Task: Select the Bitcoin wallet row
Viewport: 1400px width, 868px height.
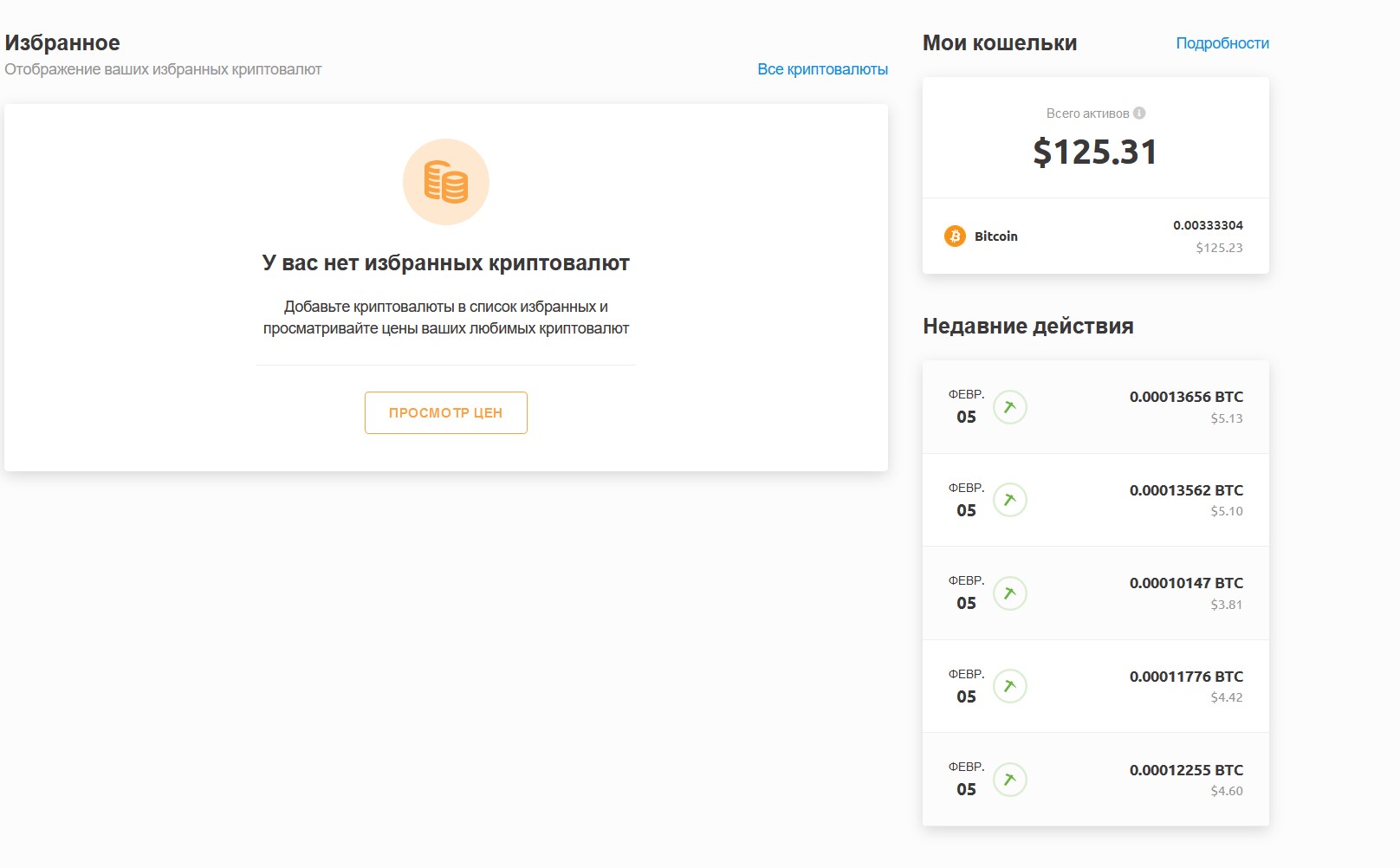Action: click(x=1095, y=236)
